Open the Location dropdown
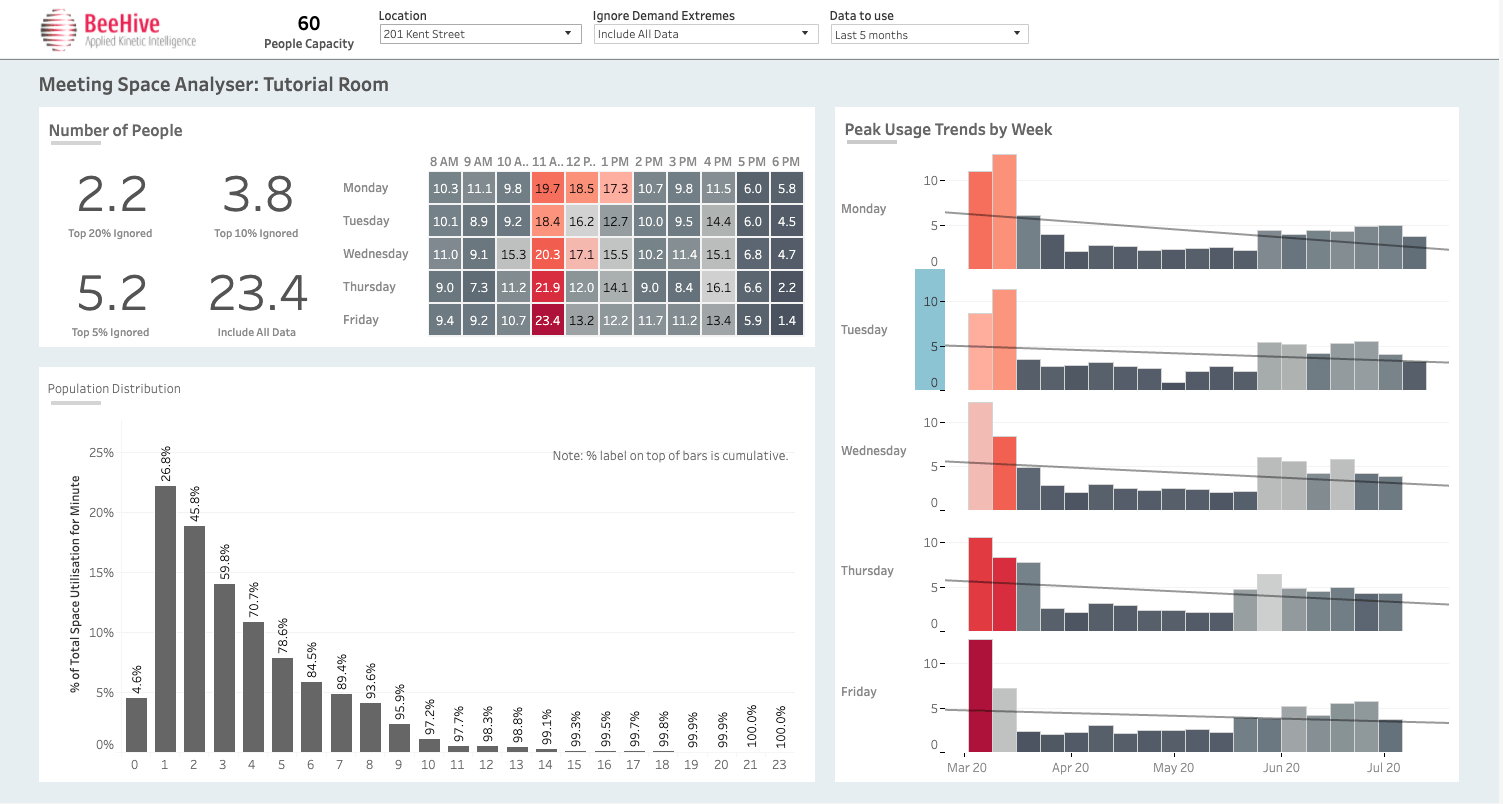This screenshot has height=804, width=1503. point(480,34)
